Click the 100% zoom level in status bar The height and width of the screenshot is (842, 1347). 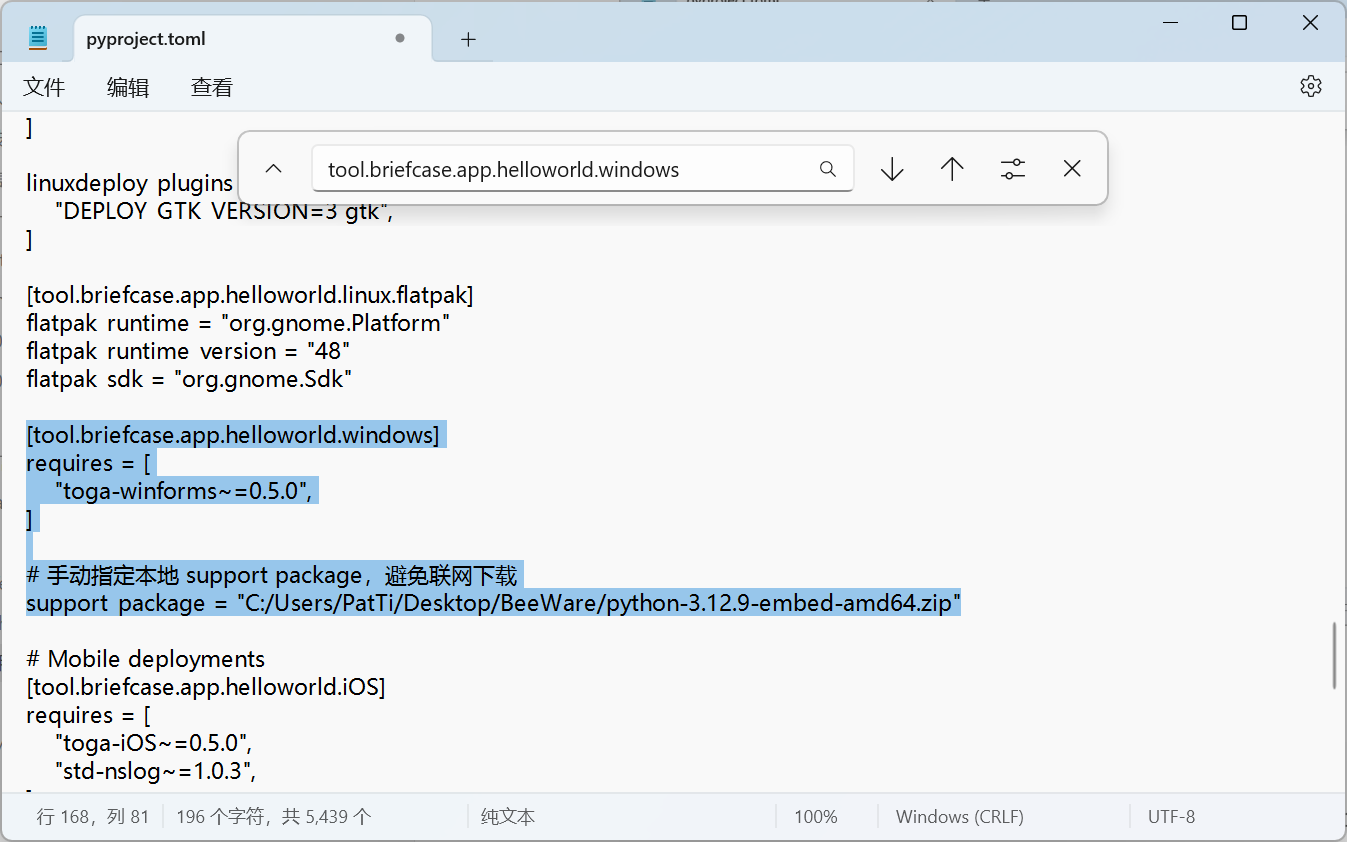(816, 817)
